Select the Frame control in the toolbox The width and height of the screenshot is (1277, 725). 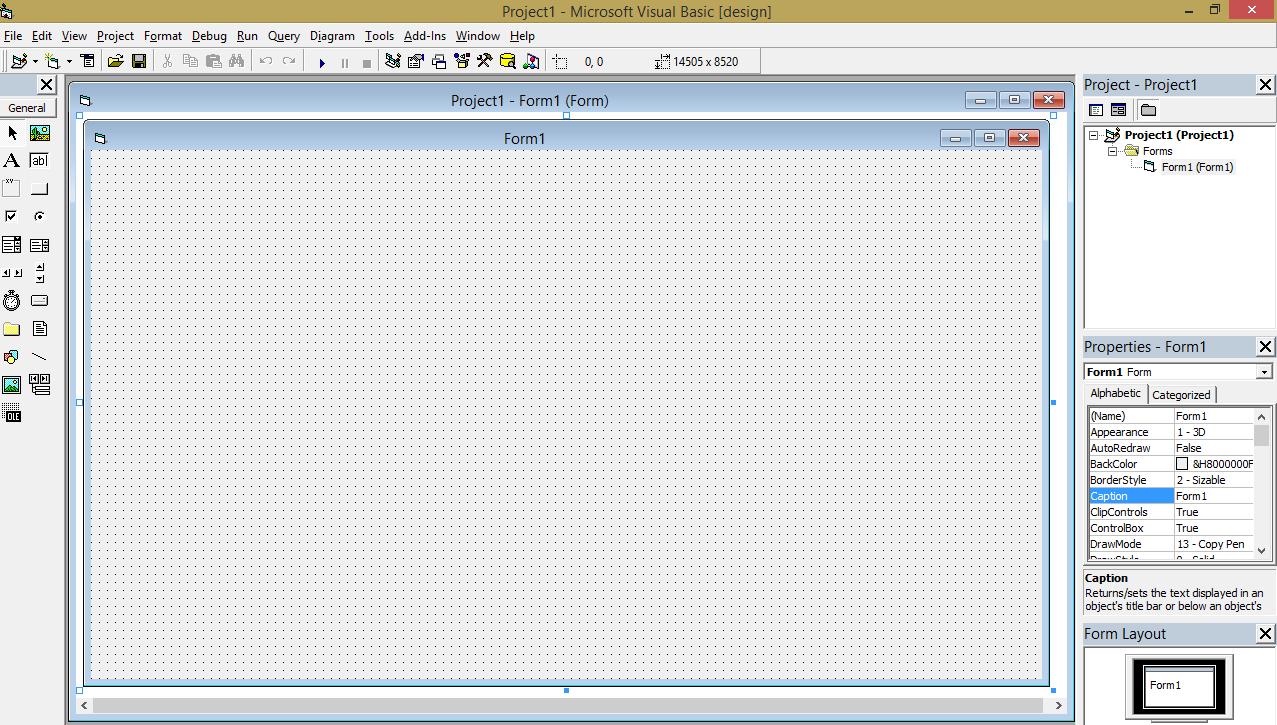tap(12, 188)
